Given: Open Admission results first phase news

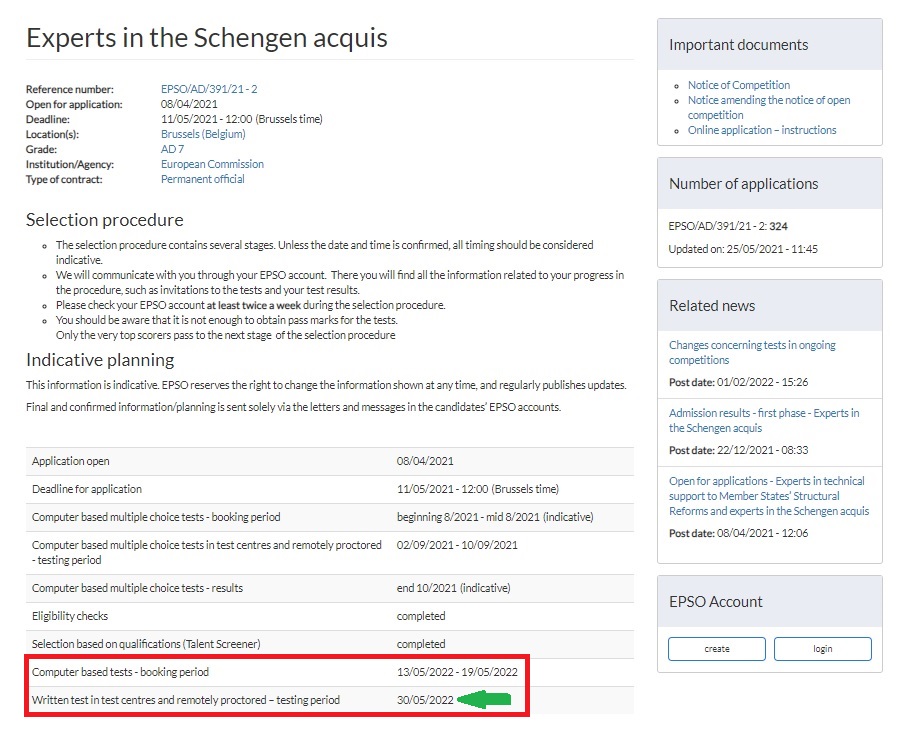Looking at the screenshot, I should click(763, 420).
